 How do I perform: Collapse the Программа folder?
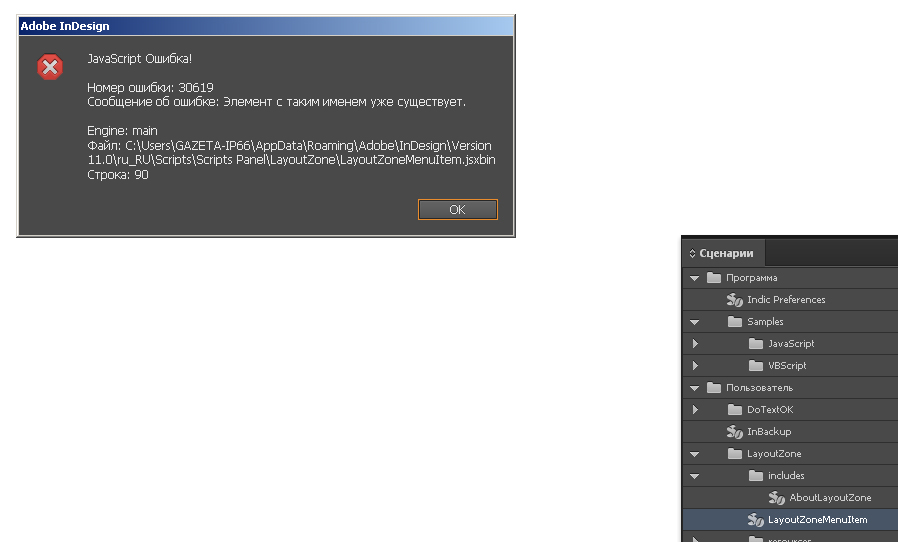pos(695,278)
